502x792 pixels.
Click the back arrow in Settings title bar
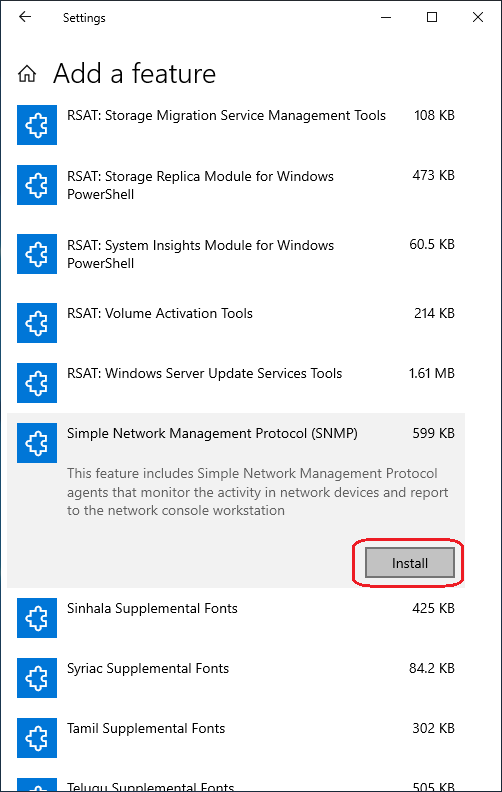pyautogui.click(x=25, y=17)
